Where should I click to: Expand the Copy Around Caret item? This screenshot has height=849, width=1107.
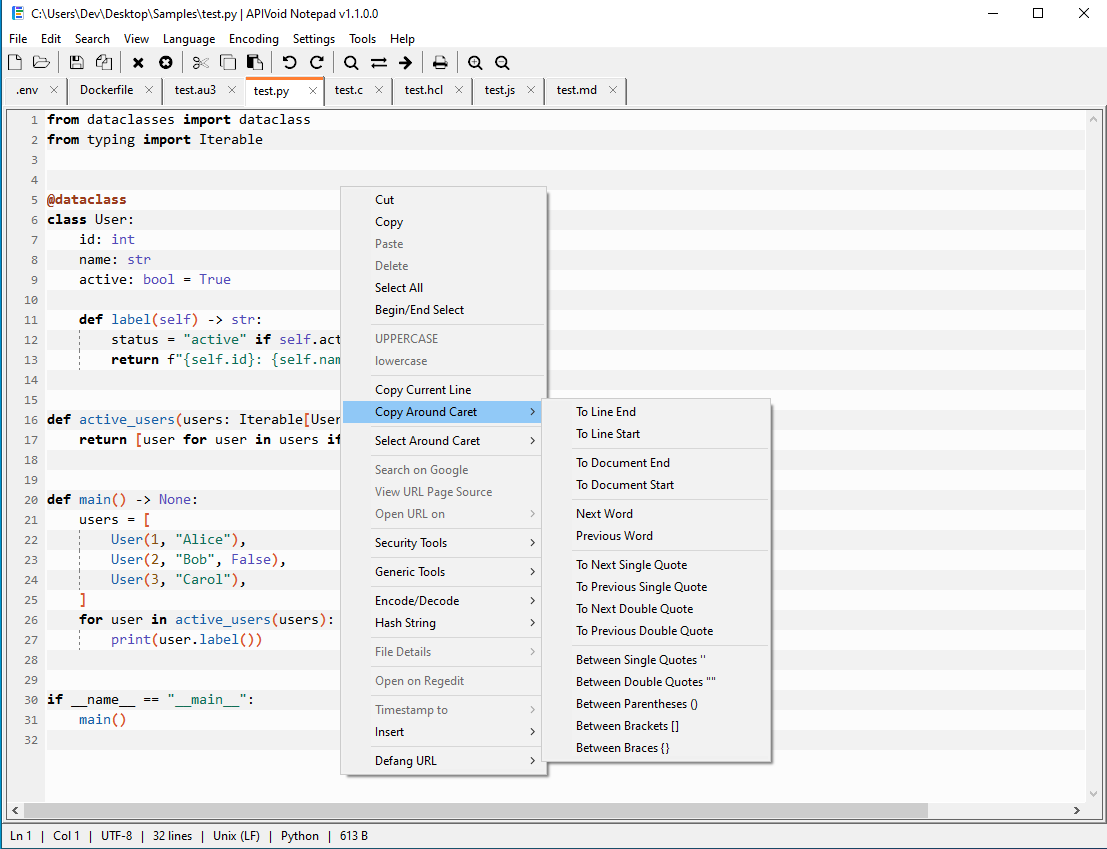[x=443, y=411]
